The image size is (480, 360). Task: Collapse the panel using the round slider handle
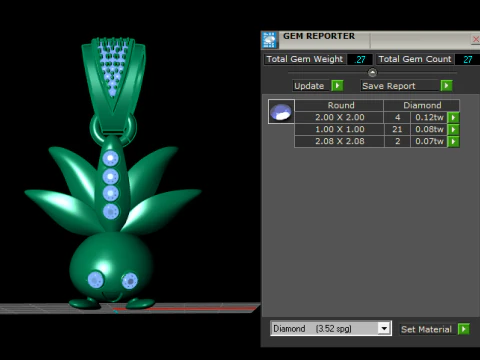pos(372,72)
